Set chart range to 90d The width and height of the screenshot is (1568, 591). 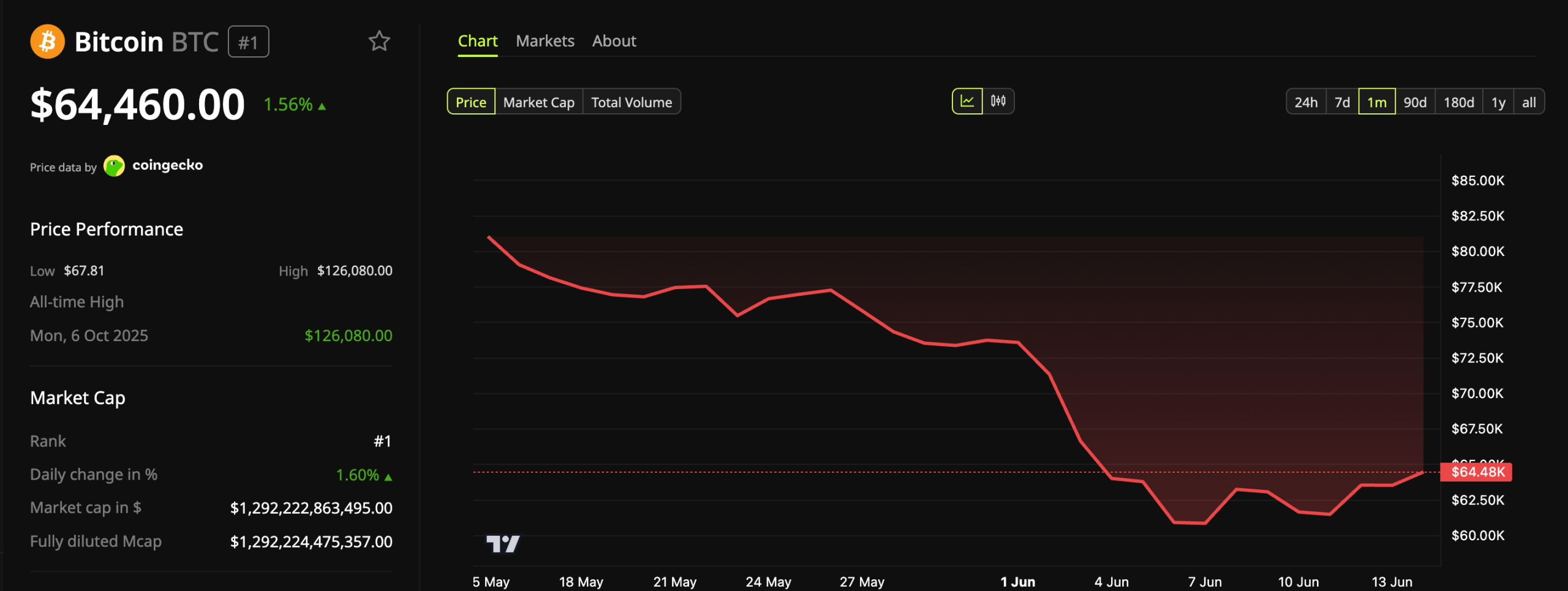[x=1415, y=102]
